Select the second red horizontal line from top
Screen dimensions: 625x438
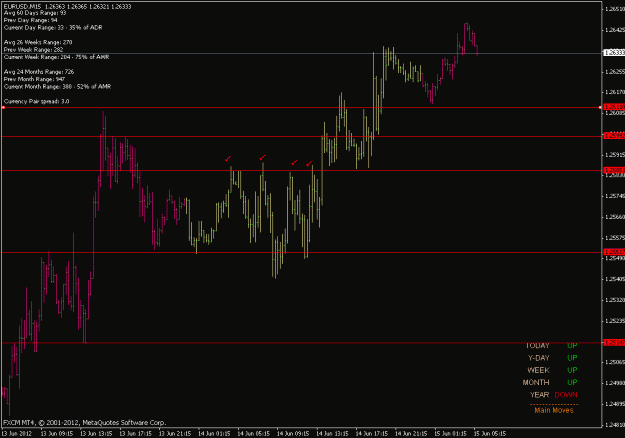pos(301,136)
